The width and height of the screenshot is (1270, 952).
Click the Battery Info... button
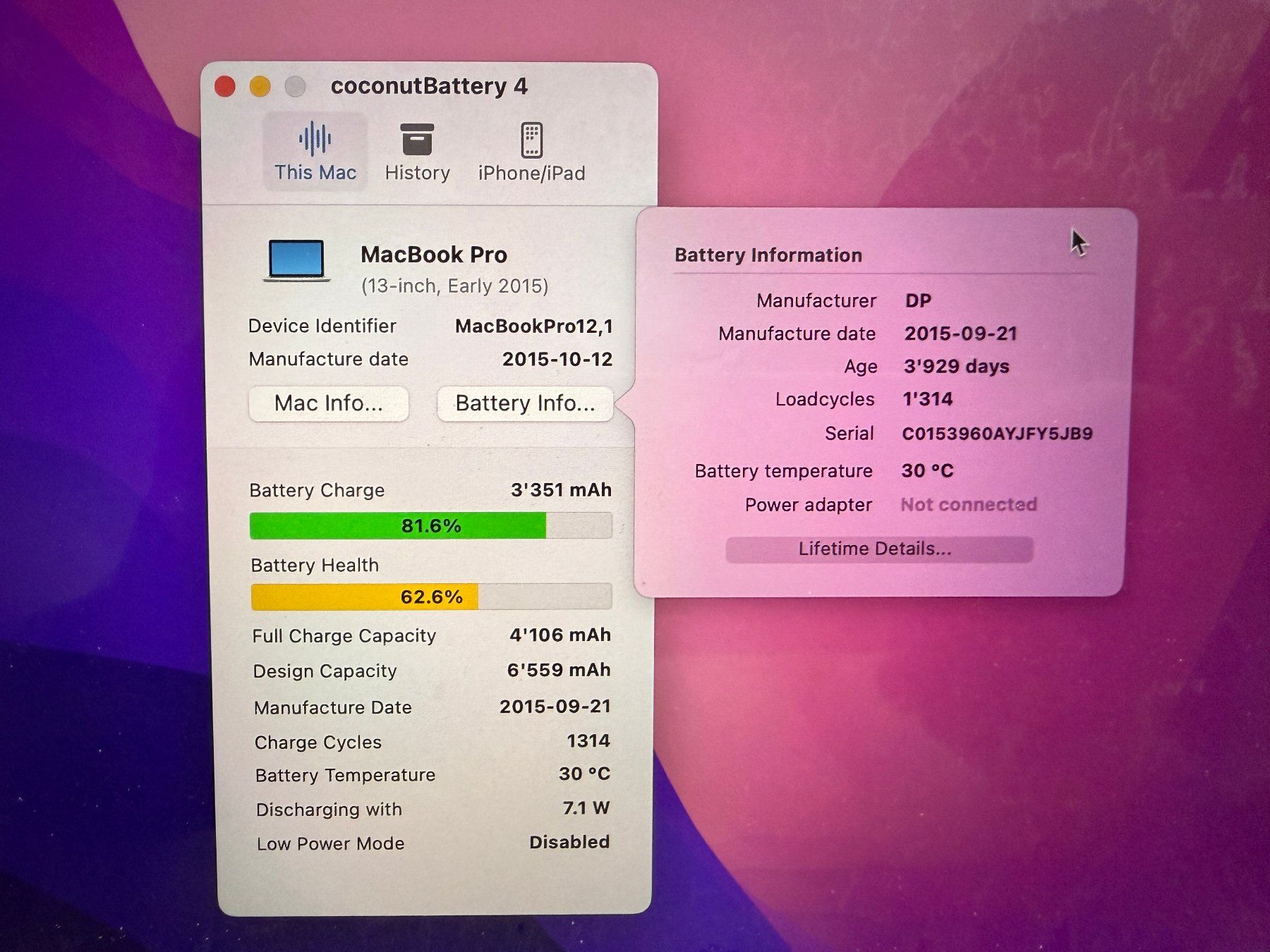[x=525, y=403]
